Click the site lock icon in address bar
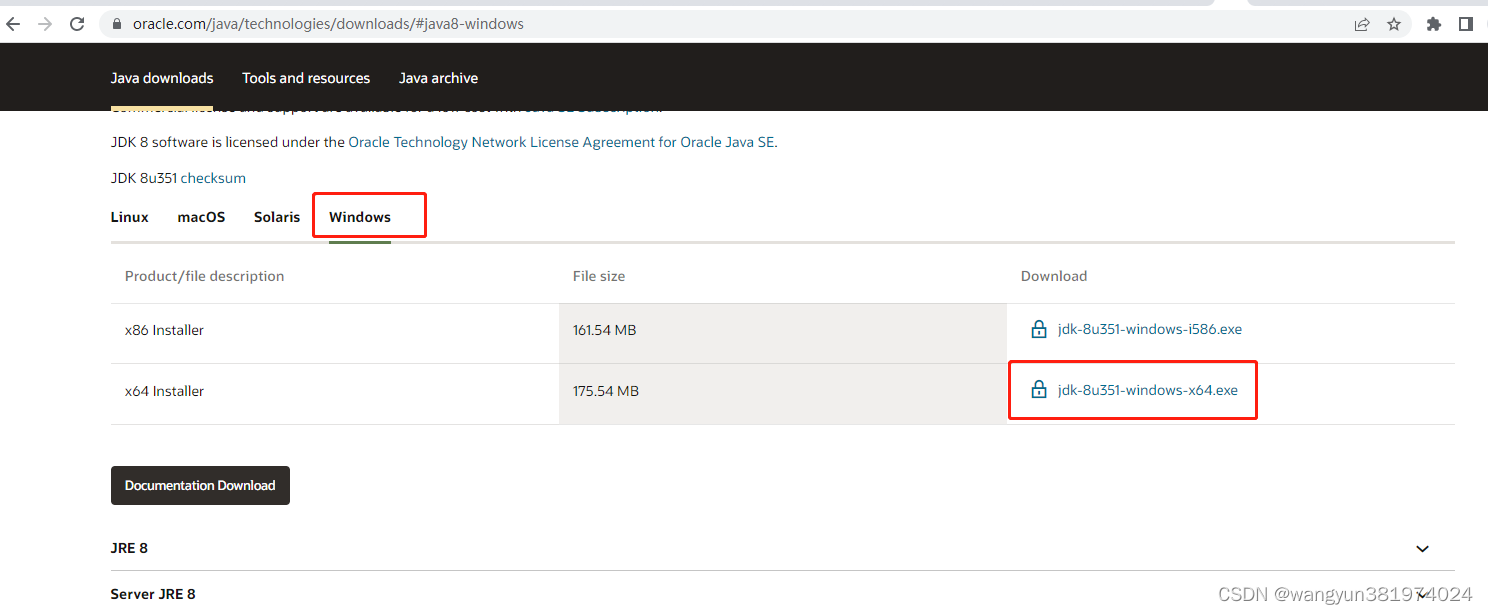 click(117, 24)
